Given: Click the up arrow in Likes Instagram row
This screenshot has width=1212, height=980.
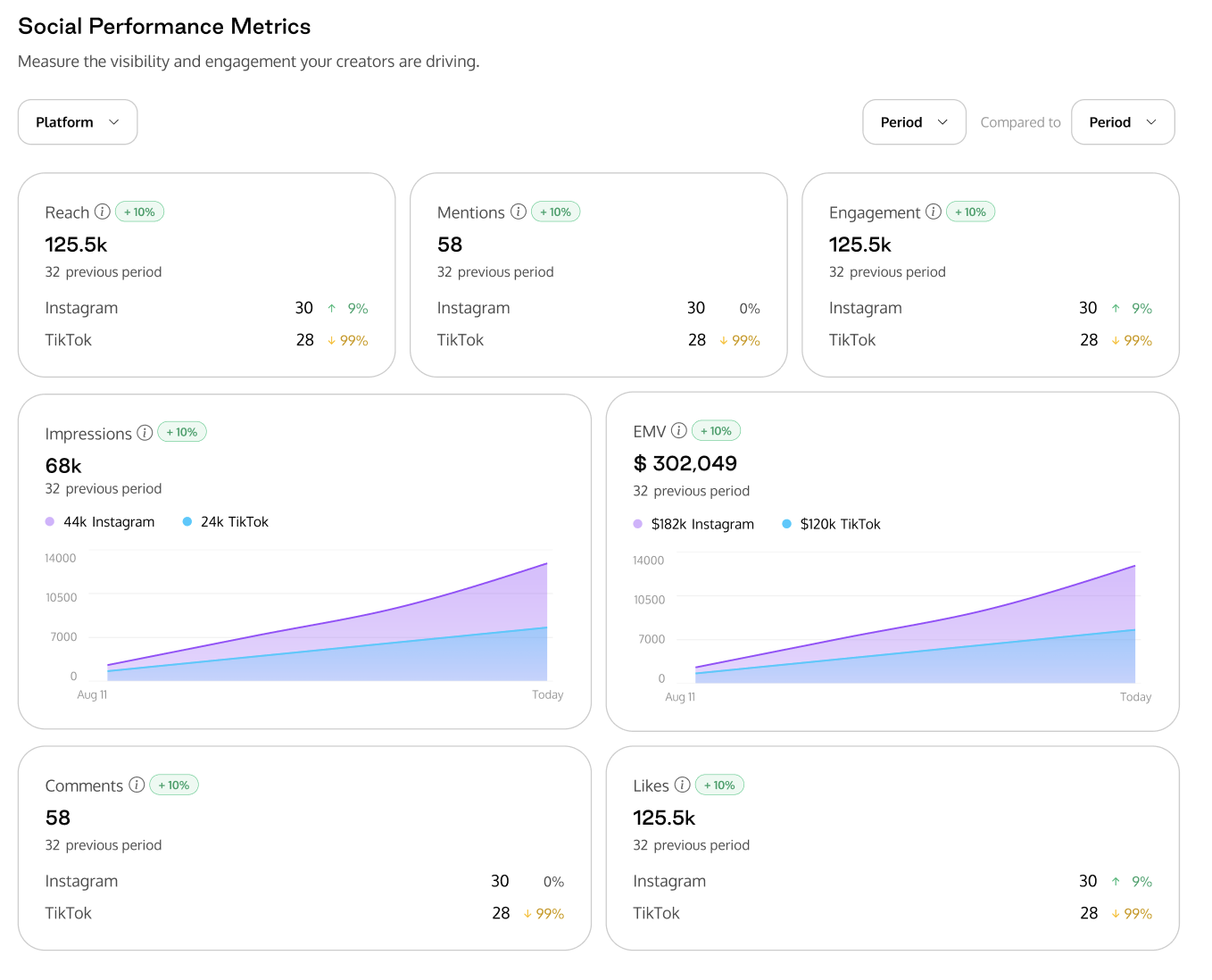Looking at the screenshot, I should 1116,882.
